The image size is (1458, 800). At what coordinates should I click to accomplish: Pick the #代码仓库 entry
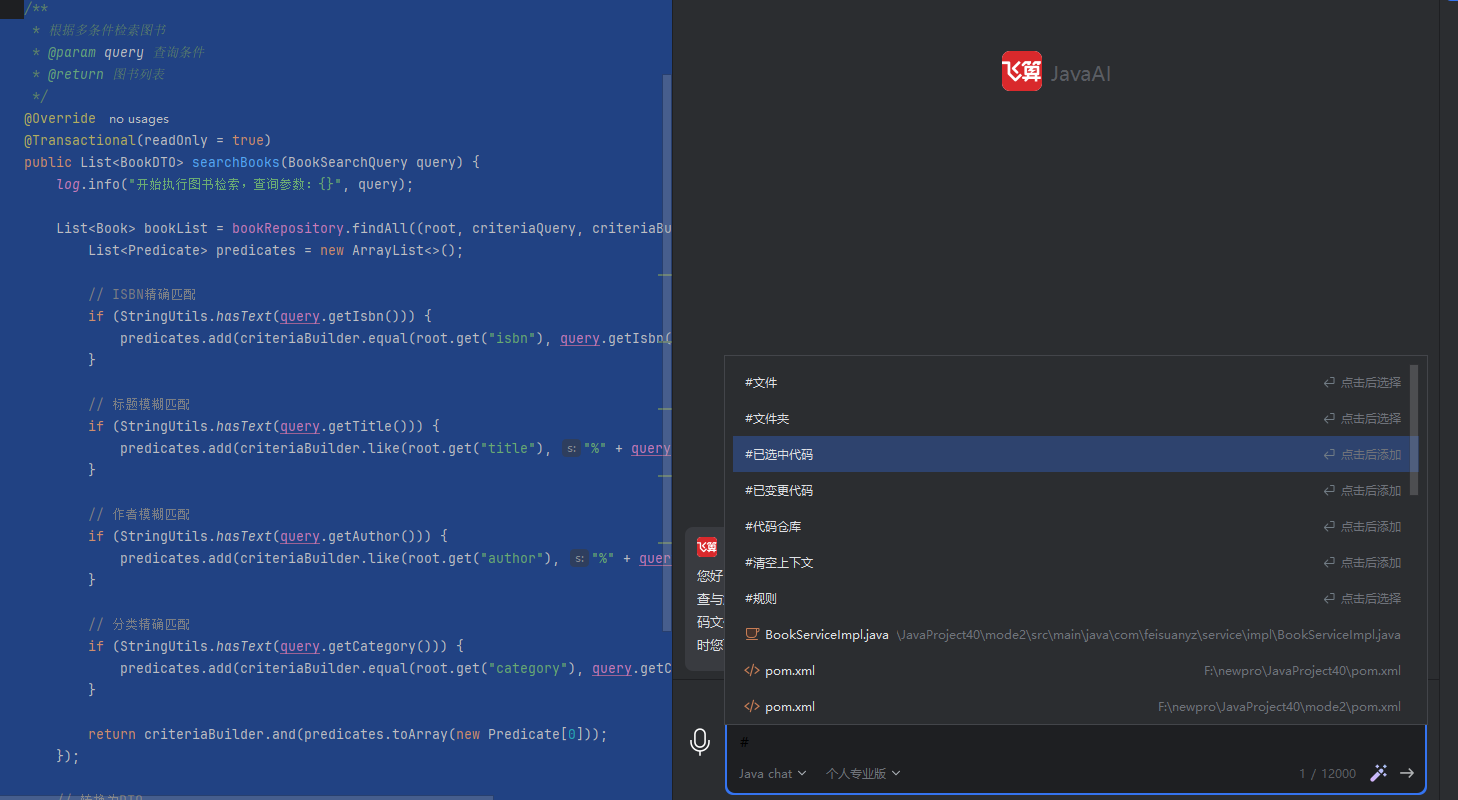pyautogui.click(x=773, y=527)
